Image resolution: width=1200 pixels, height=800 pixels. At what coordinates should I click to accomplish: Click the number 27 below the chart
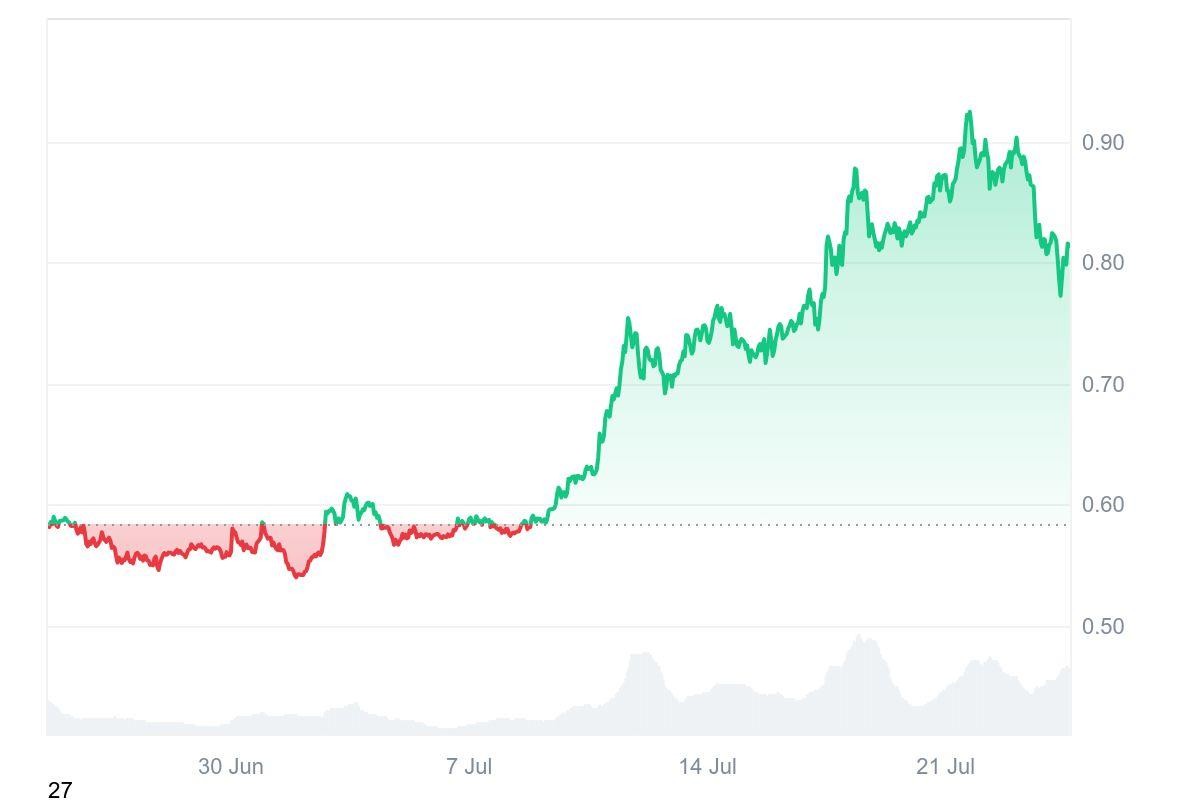coord(60,790)
